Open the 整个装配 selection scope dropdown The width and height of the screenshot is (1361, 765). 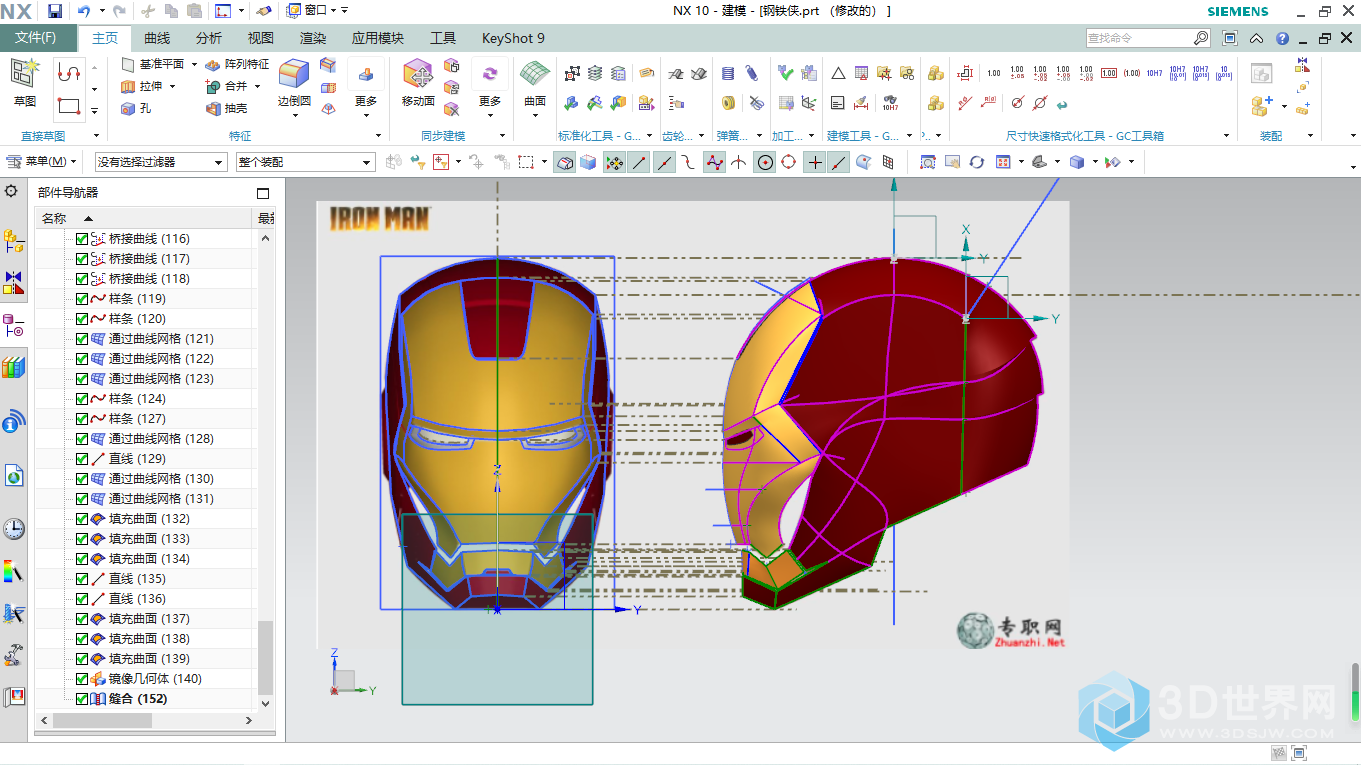click(305, 162)
